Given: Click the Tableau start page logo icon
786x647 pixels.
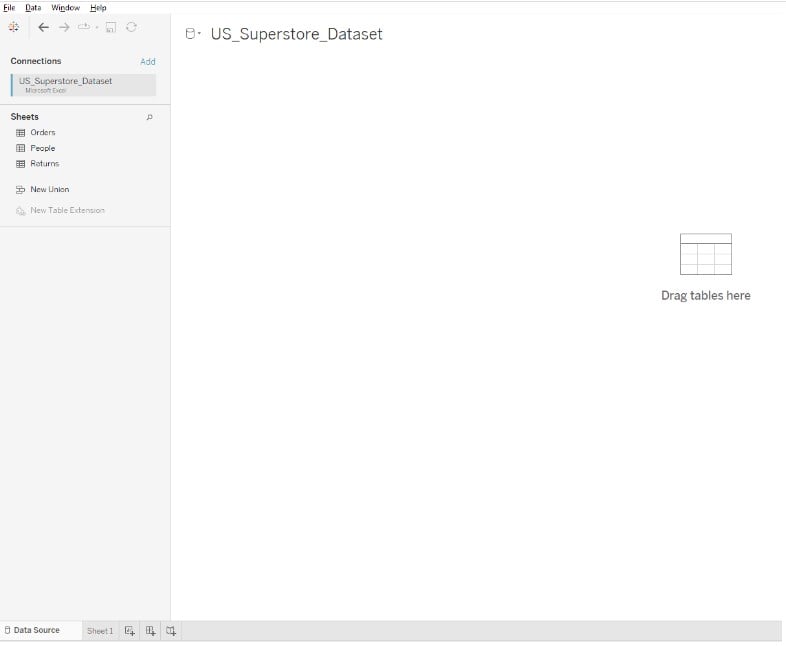Looking at the screenshot, I should click(x=14, y=27).
